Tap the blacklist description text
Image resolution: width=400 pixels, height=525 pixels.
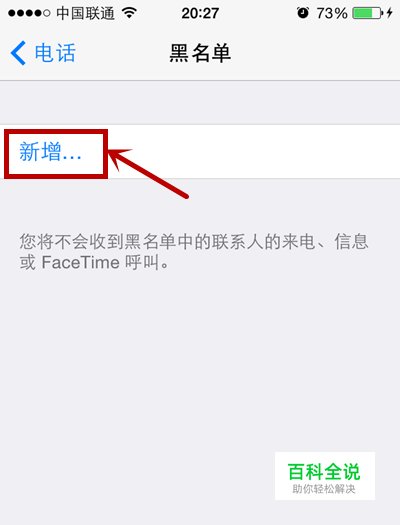click(194, 252)
